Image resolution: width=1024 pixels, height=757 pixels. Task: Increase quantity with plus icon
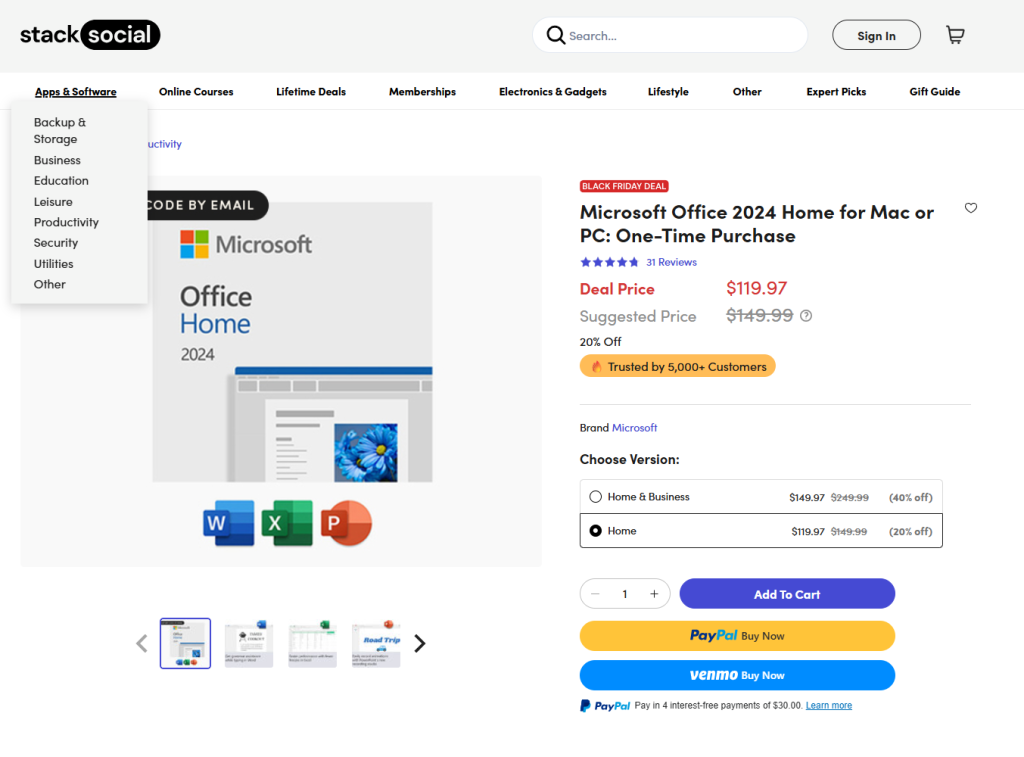point(654,594)
